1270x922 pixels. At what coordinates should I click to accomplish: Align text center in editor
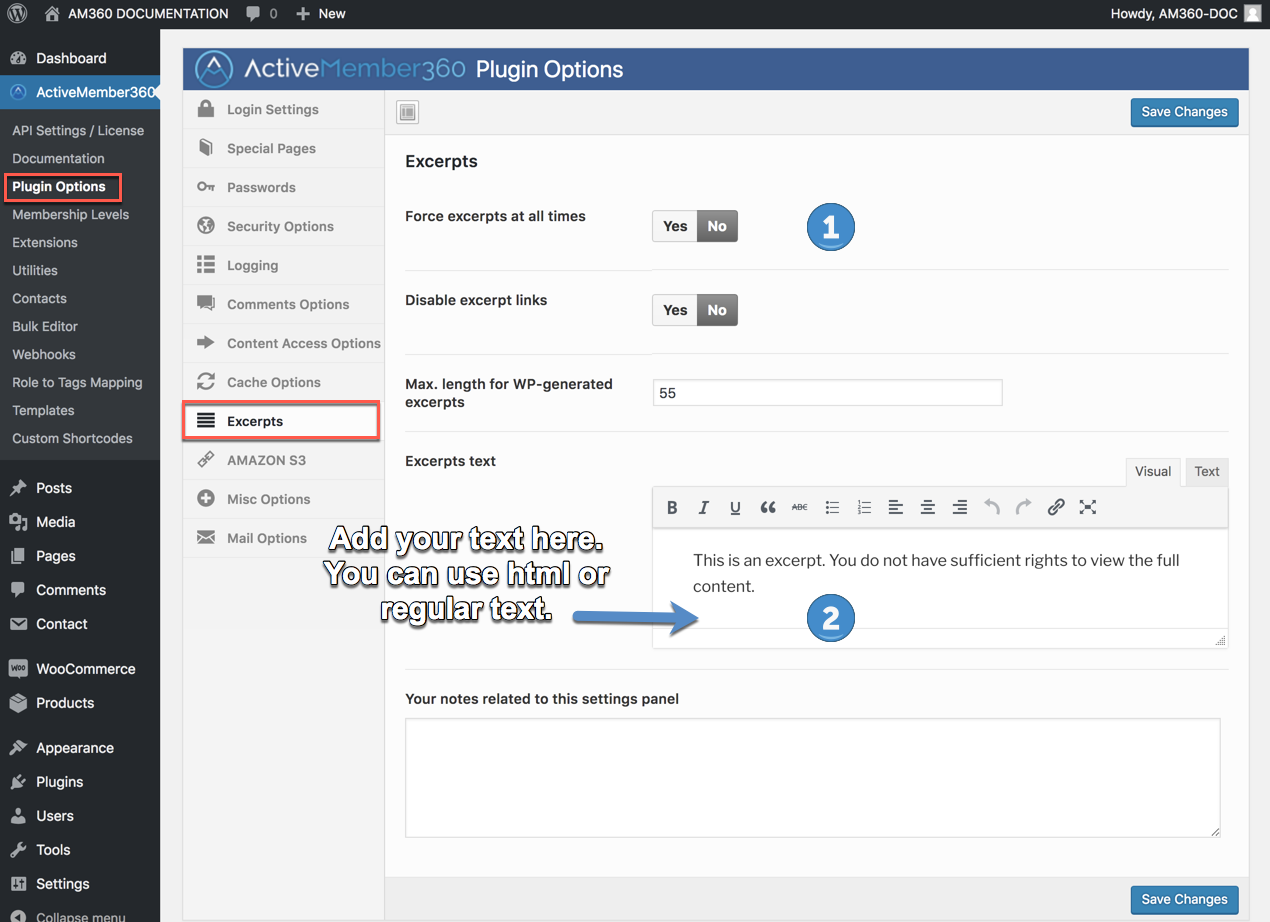tap(928, 508)
